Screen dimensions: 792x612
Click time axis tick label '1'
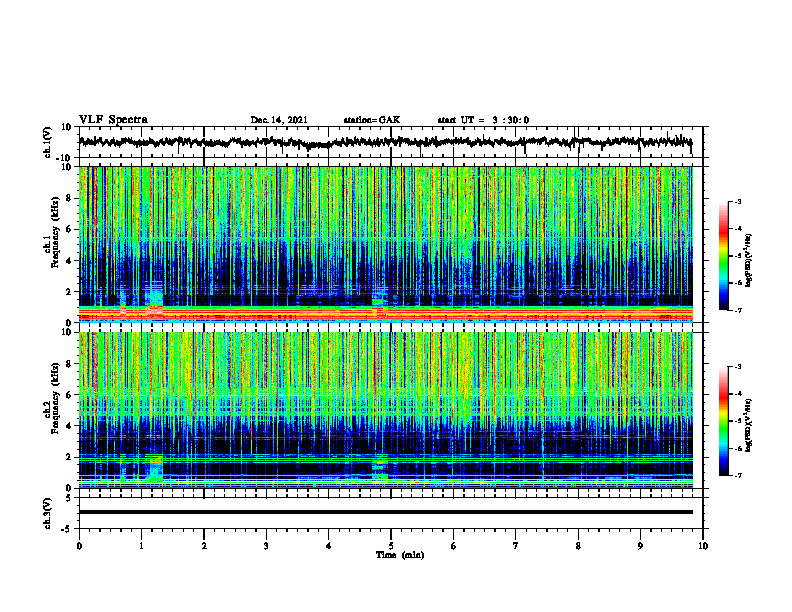[x=141, y=546]
